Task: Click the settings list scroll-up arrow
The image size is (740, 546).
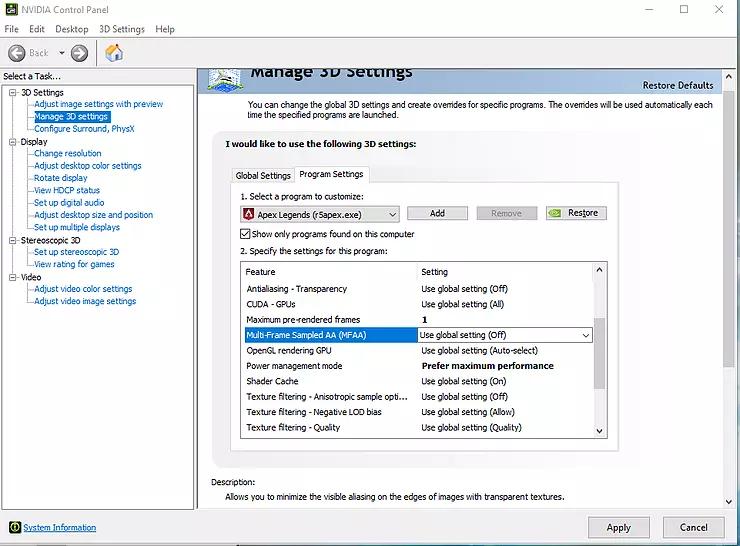Action: pos(599,270)
